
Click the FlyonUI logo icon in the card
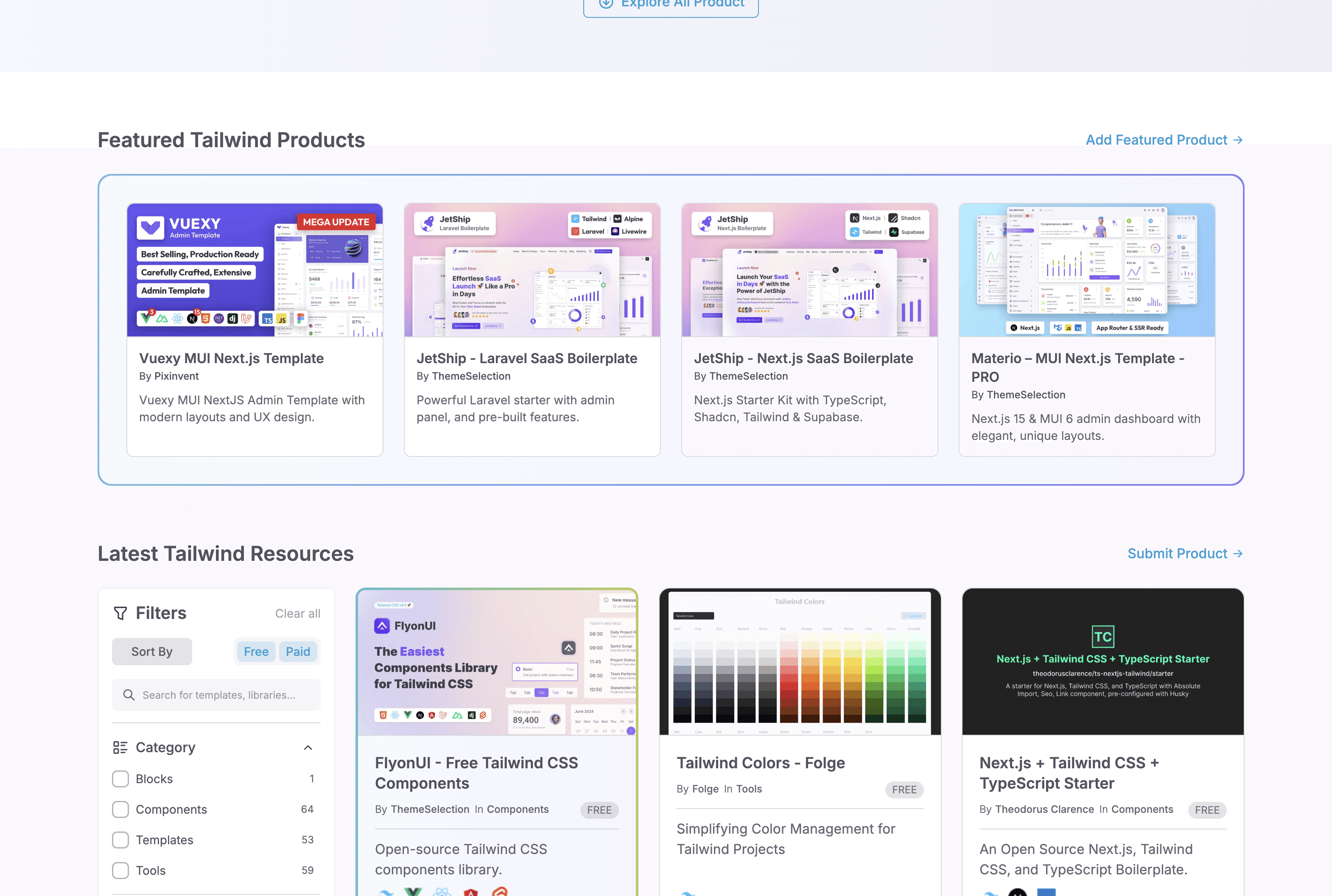pos(382,626)
